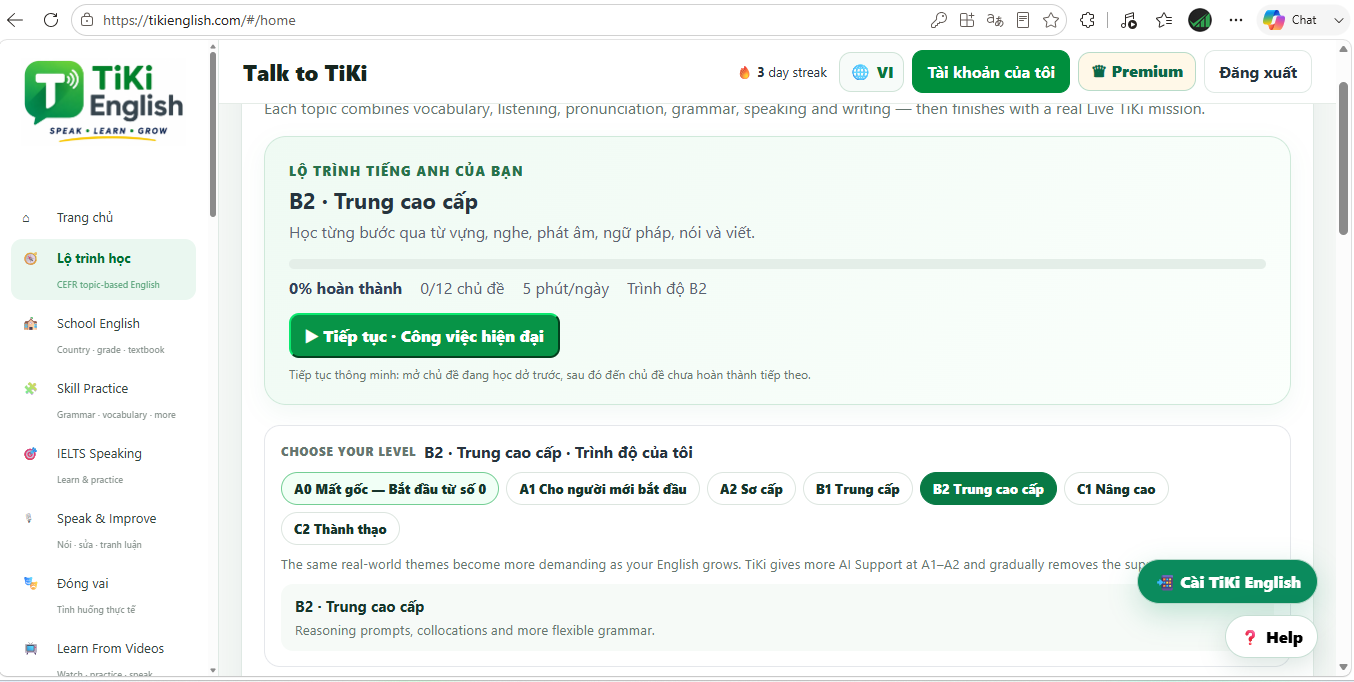Click the school icon beside School English
1354x682 pixels.
pos(31,323)
